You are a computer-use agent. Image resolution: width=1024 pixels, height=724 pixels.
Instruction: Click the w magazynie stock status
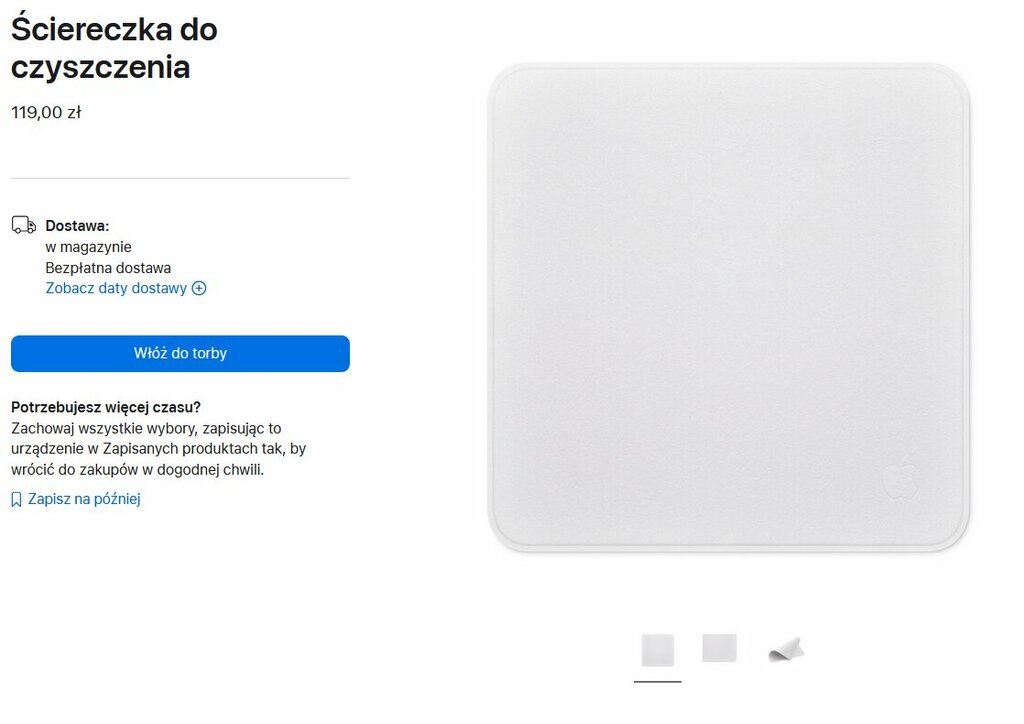[88, 247]
